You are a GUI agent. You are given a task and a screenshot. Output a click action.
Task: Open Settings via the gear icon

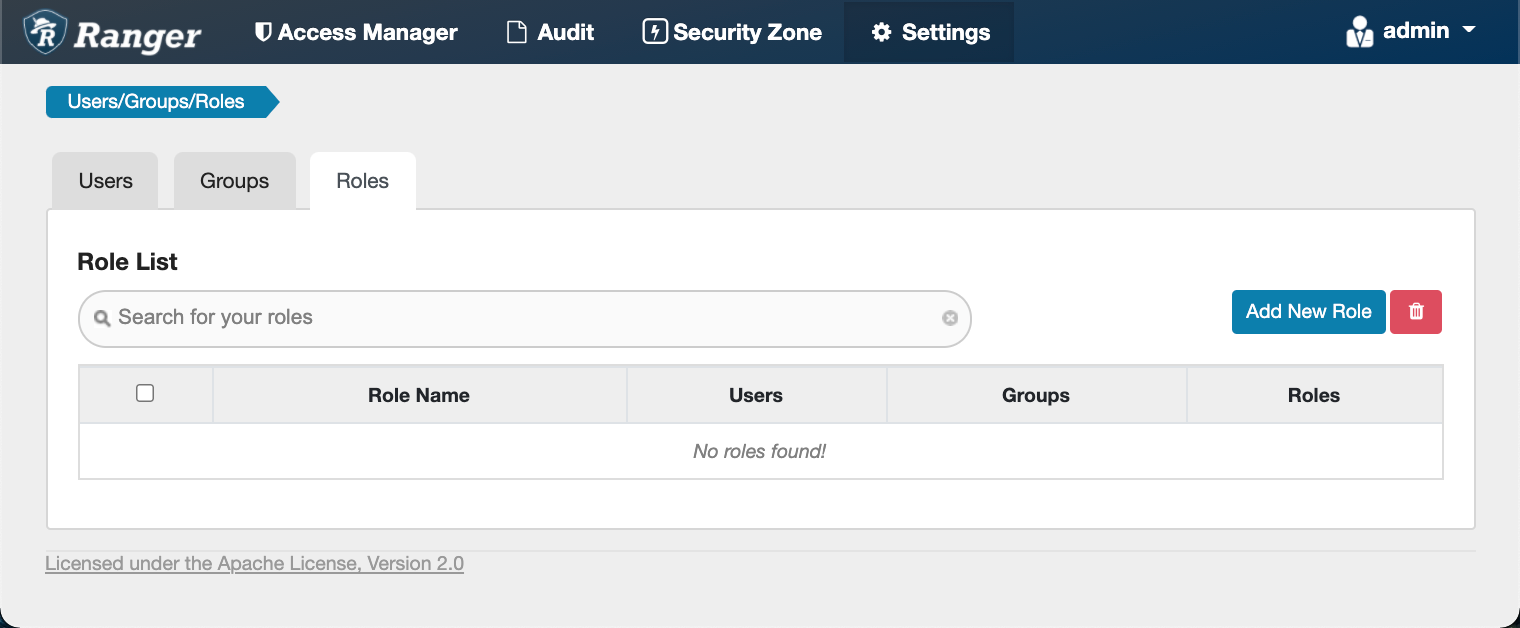point(881,31)
